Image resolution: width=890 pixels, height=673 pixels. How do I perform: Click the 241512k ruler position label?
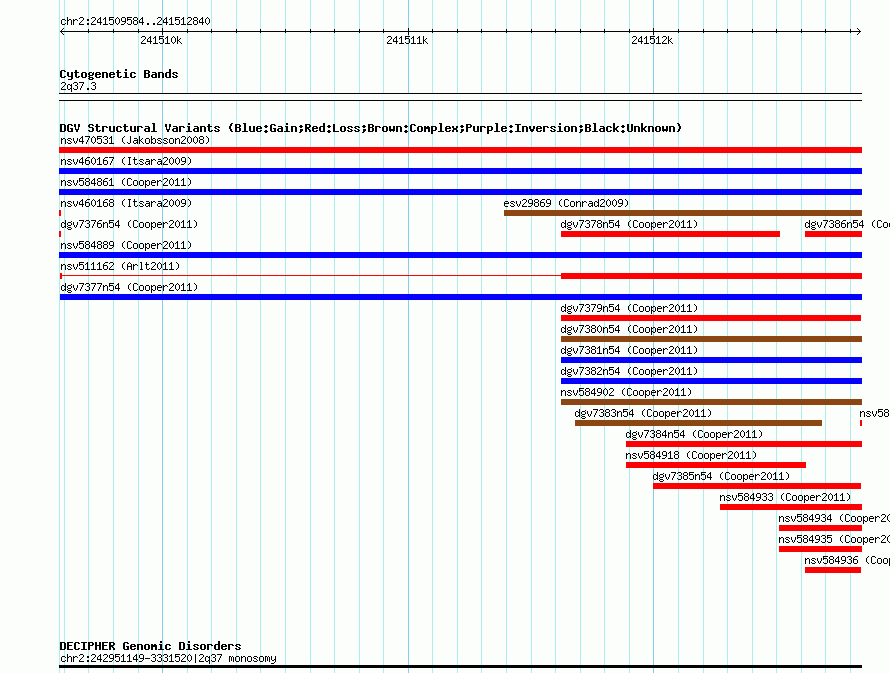click(652, 40)
